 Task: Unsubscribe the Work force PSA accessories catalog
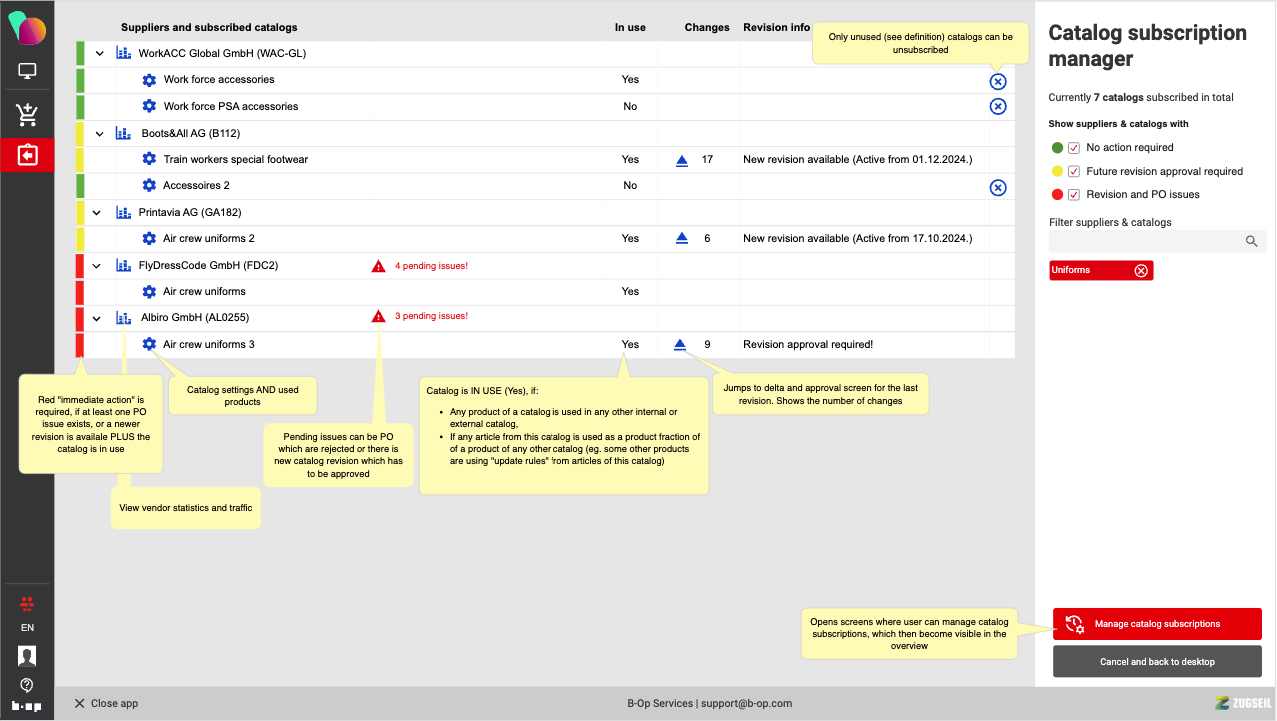(997, 106)
